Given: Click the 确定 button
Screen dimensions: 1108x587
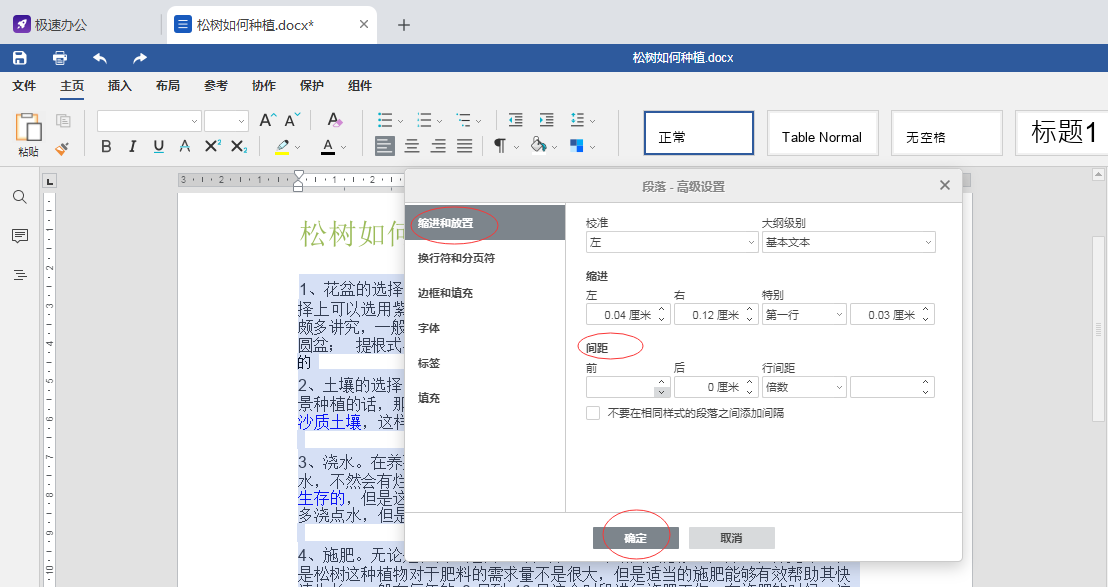Looking at the screenshot, I should click(x=635, y=538).
